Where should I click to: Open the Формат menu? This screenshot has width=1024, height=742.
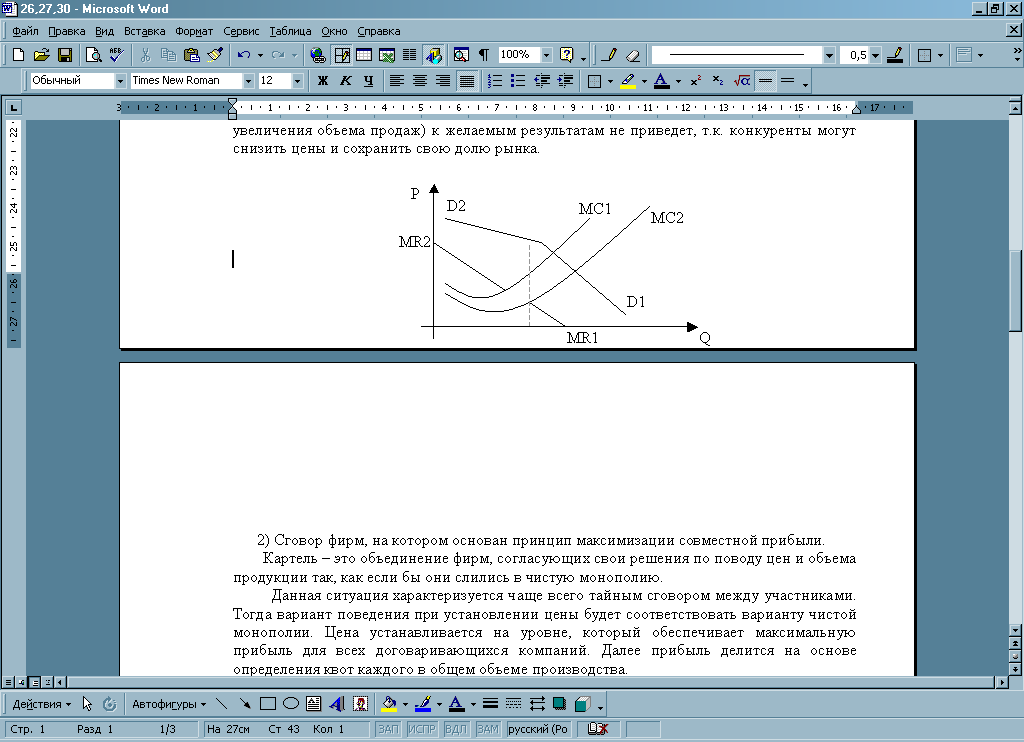pyautogui.click(x=194, y=31)
